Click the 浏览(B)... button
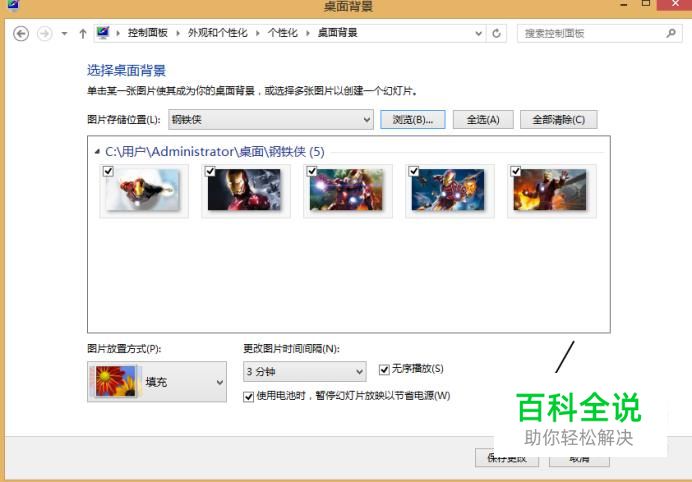 click(413, 120)
